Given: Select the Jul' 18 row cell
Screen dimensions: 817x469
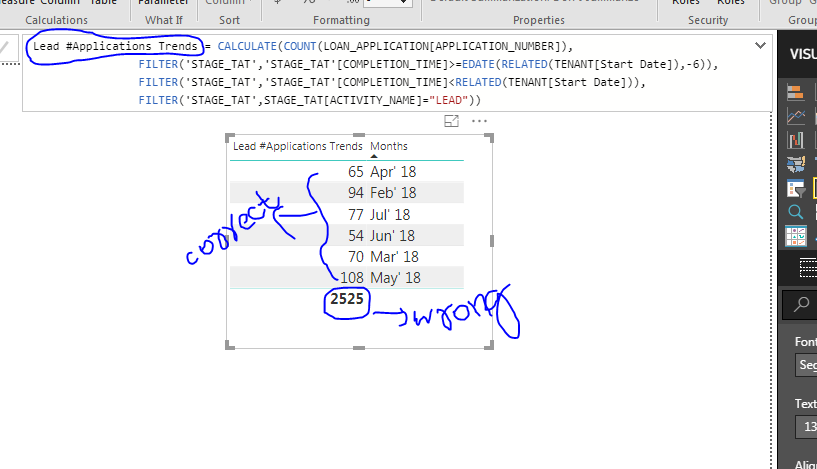Looking at the screenshot, I should [390, 215].
